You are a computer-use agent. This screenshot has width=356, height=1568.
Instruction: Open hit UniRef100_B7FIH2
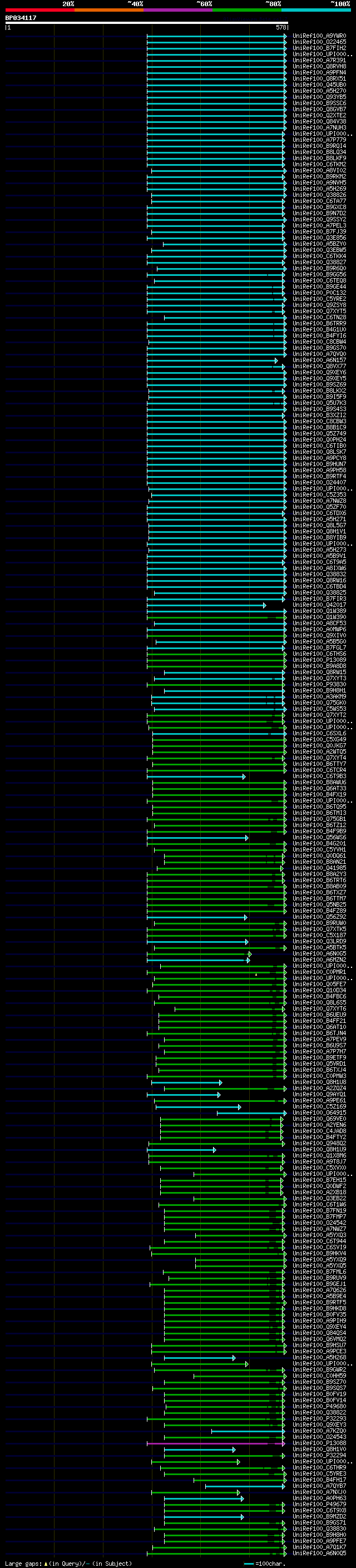pos(319,48)
